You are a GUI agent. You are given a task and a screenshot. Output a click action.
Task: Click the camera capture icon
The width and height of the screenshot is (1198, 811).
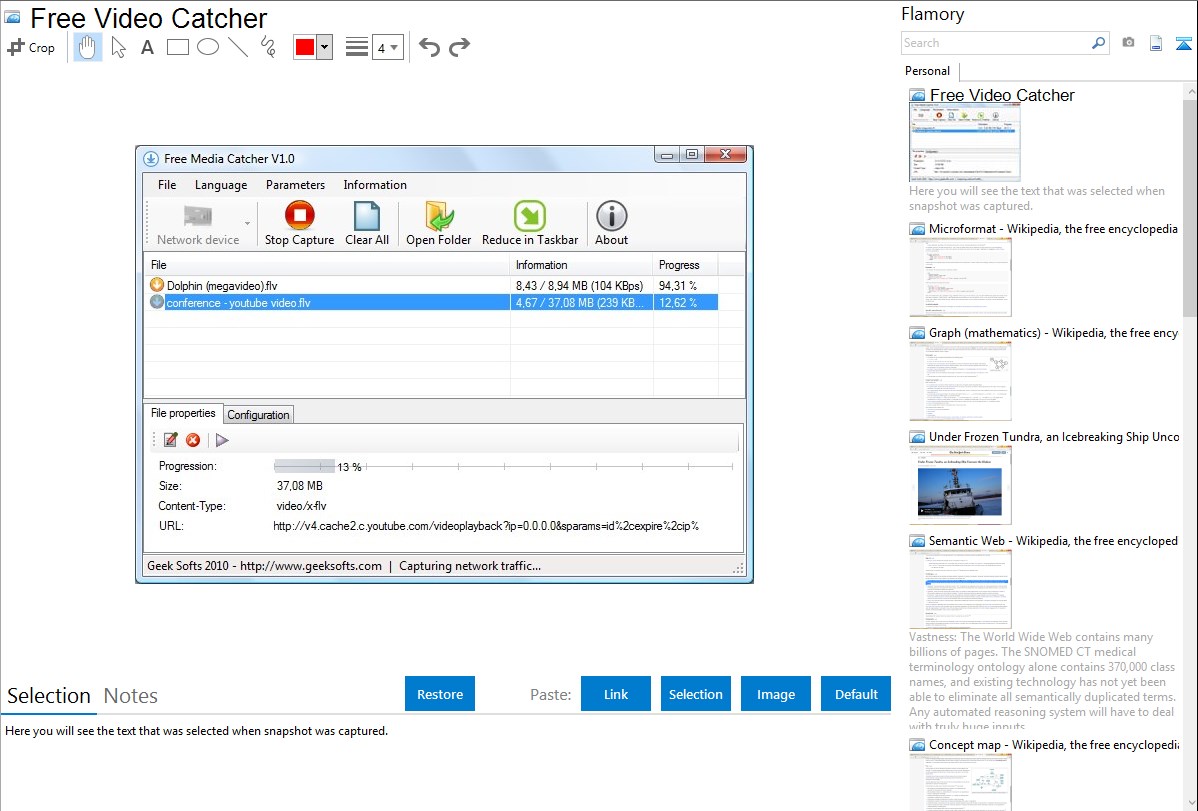point(1128,43)
